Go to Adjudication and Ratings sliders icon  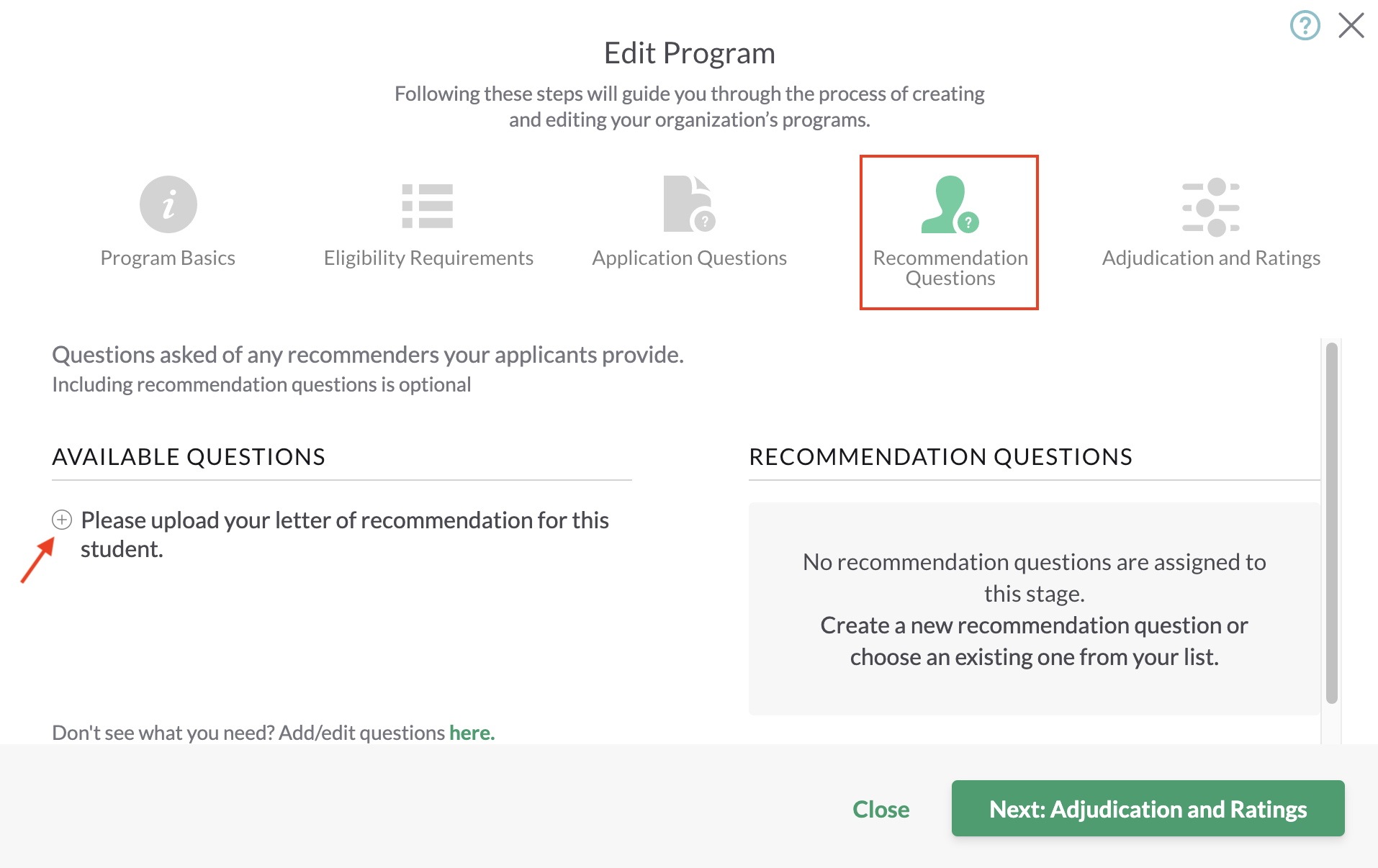(1211, 207)
